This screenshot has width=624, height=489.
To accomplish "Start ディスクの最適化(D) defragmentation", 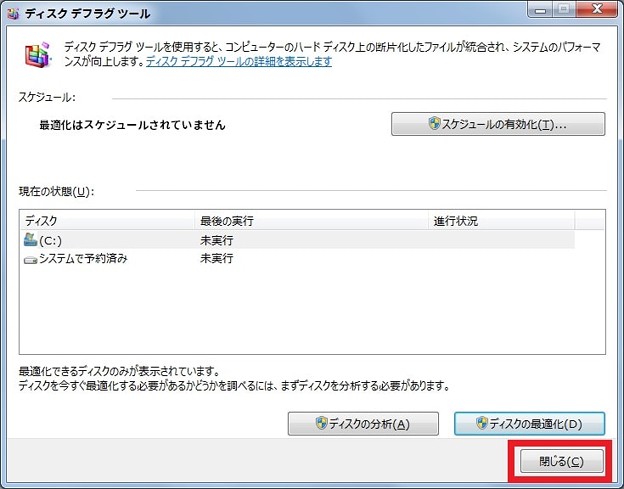I will (530, 424).
